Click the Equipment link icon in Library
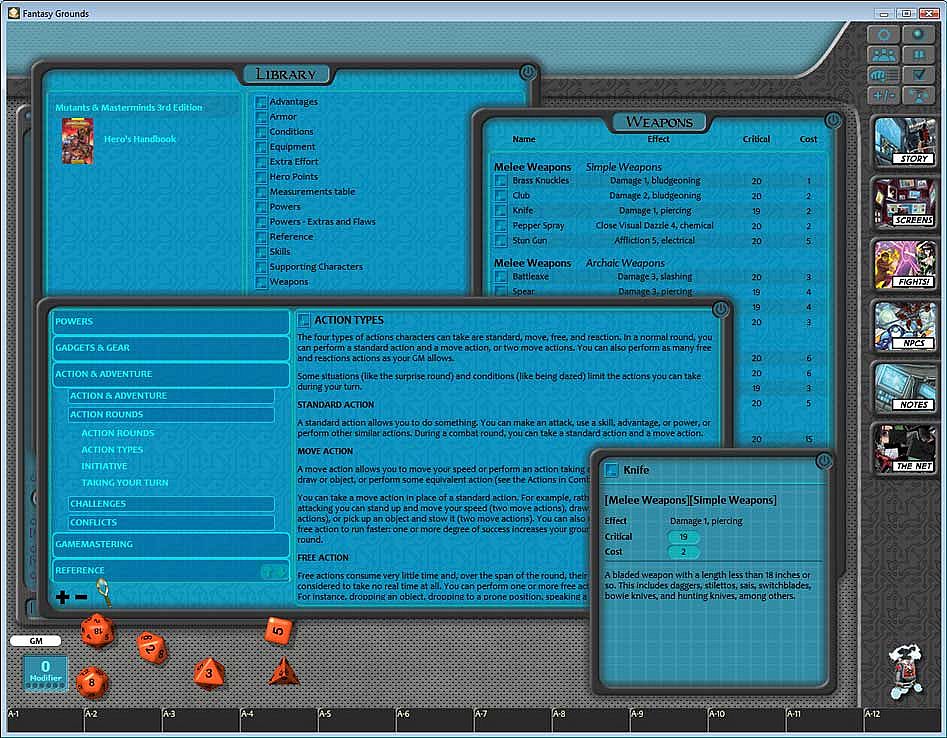 click(x=261, y=147)
